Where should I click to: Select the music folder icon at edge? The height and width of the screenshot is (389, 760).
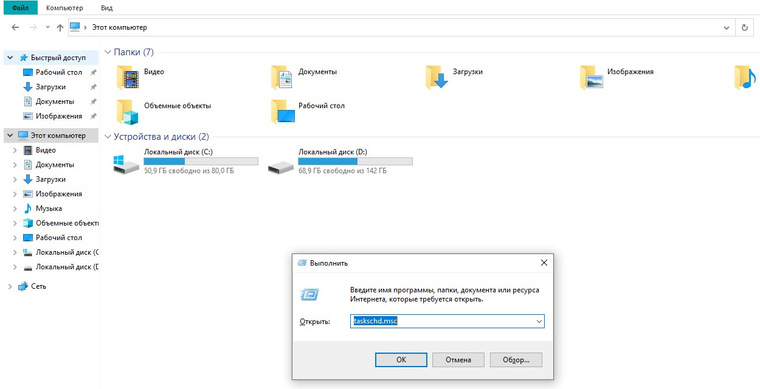tap(744, 77)
